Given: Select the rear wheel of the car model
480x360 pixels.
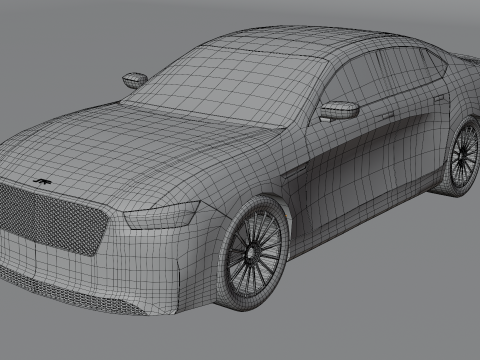Looking at the screenshot, I should point(462,156).
